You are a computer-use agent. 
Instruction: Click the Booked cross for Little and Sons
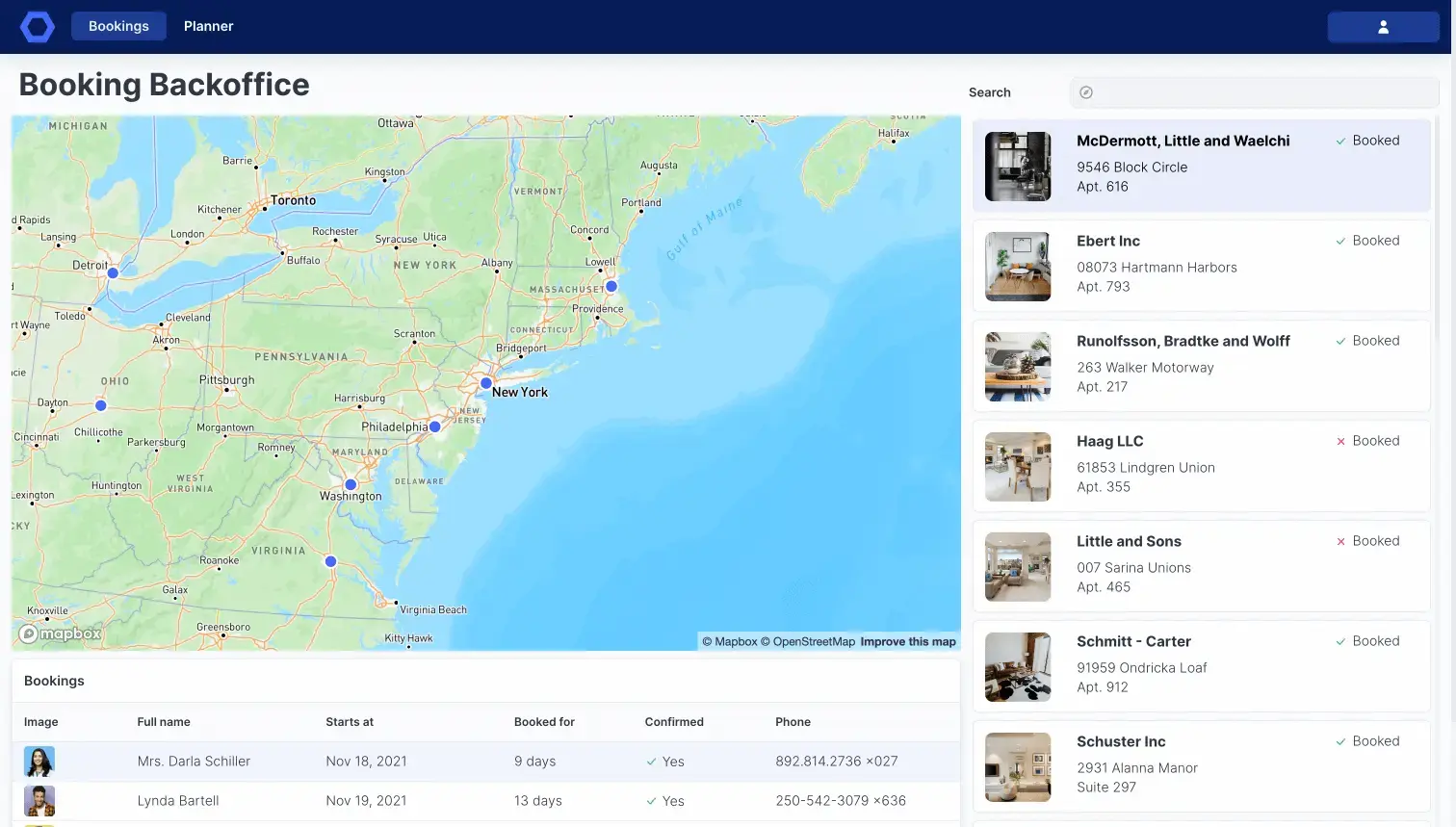coord(1340,542)
